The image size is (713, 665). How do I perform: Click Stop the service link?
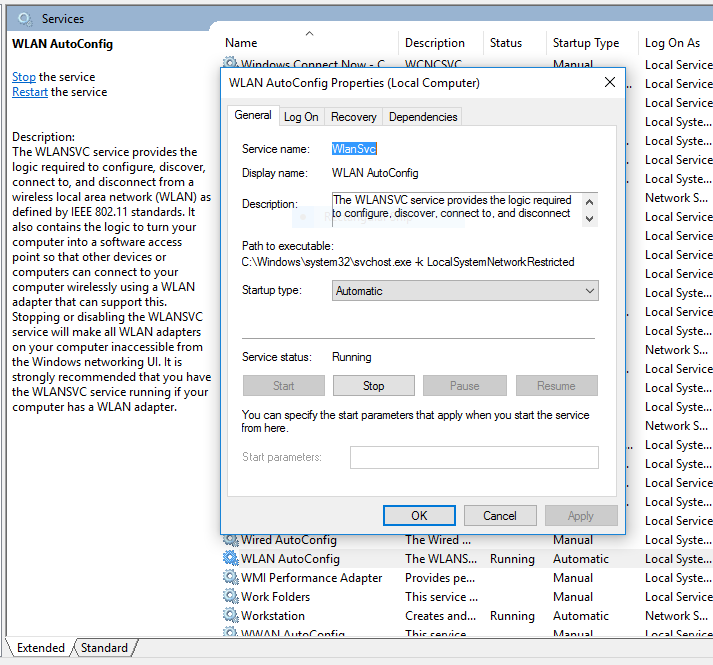(24, 77)
